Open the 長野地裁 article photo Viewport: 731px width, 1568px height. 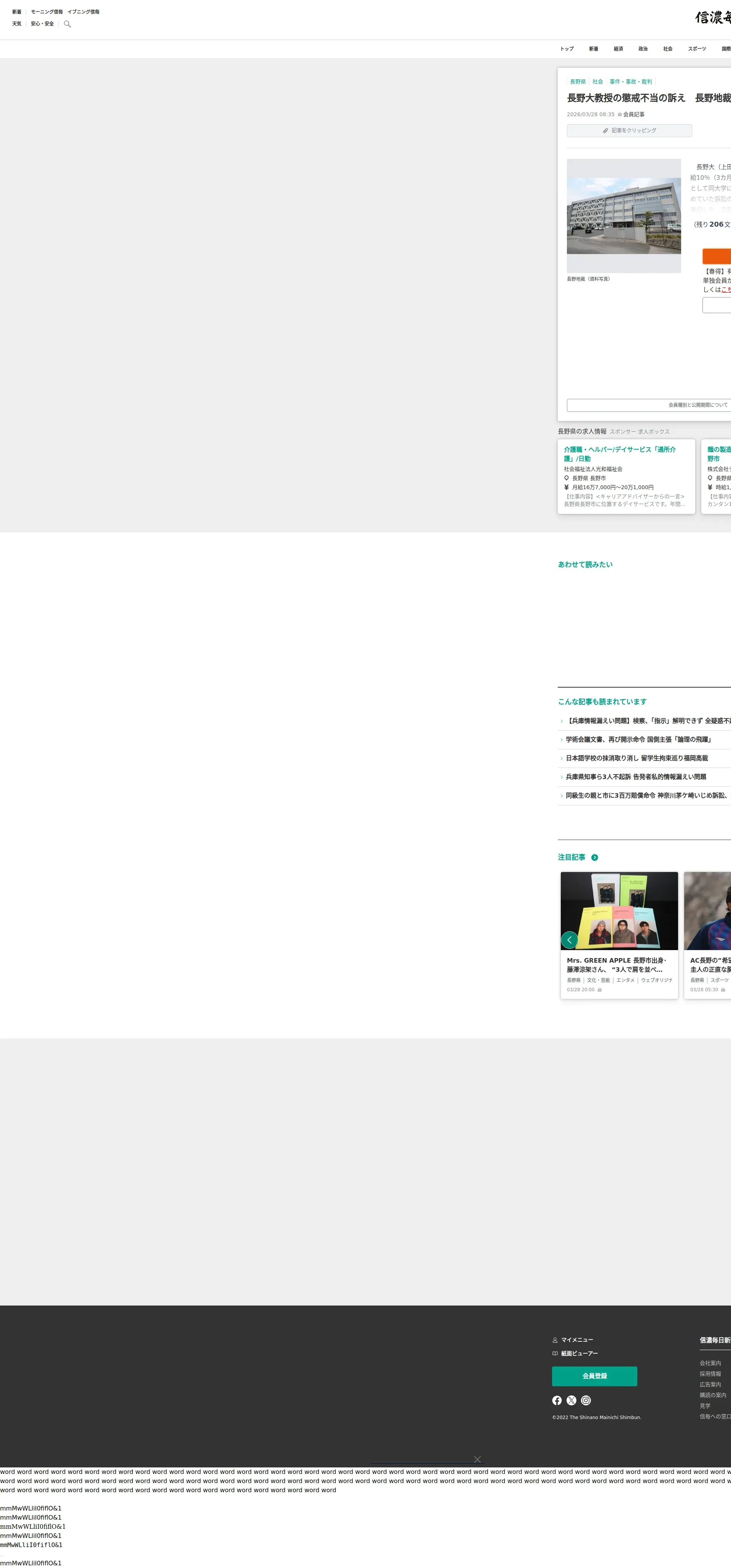[x=624, y=216]
